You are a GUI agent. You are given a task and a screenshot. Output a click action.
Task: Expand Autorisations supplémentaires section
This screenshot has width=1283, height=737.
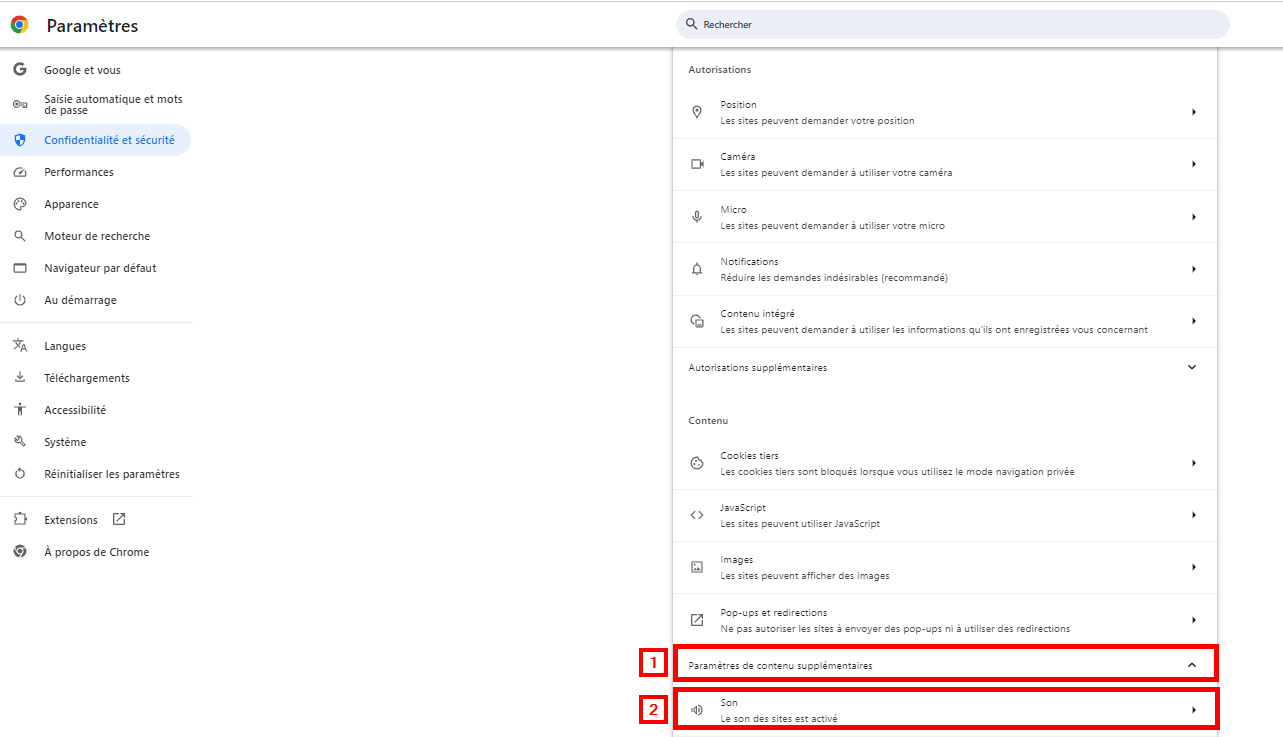tap(1191, 367)
